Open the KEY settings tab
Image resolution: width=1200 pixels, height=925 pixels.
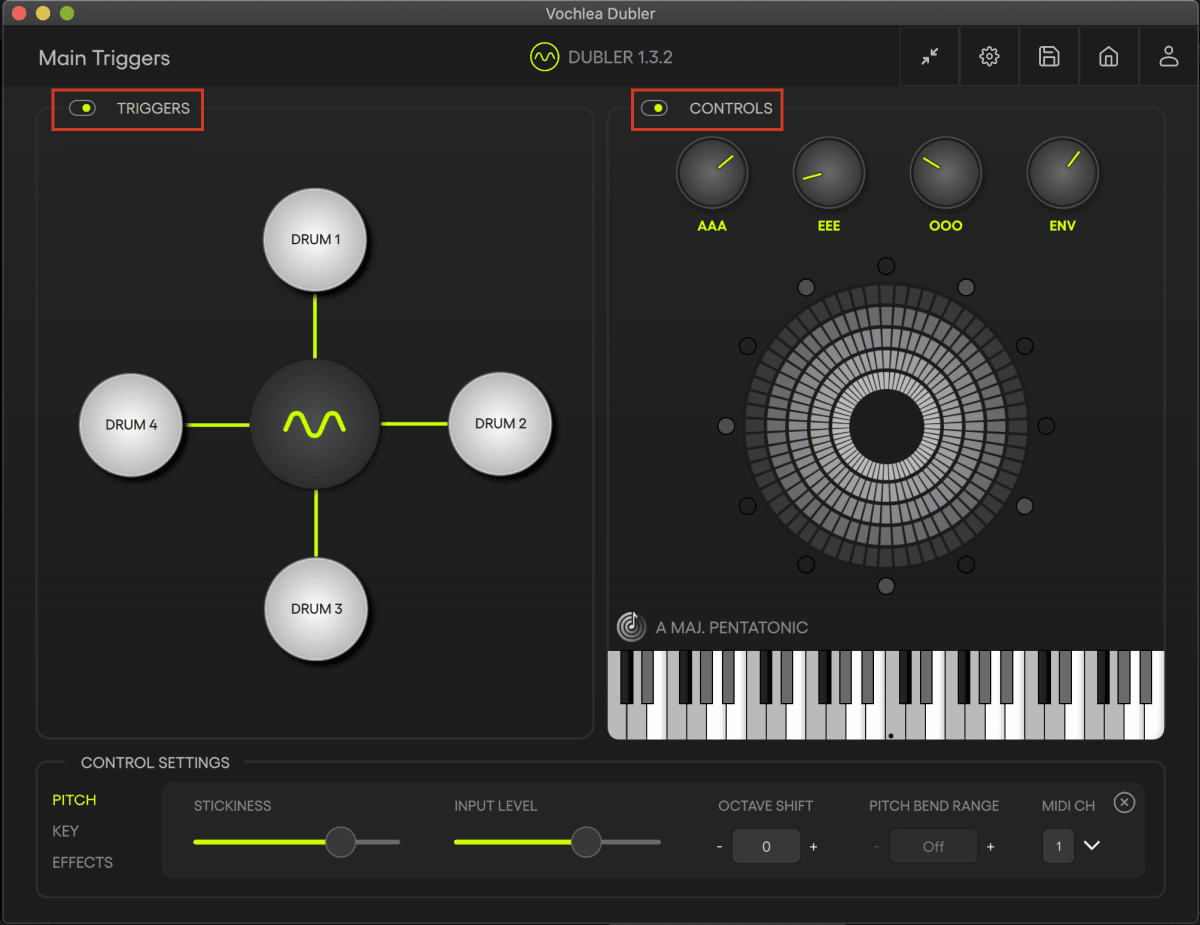click(65, 831)
